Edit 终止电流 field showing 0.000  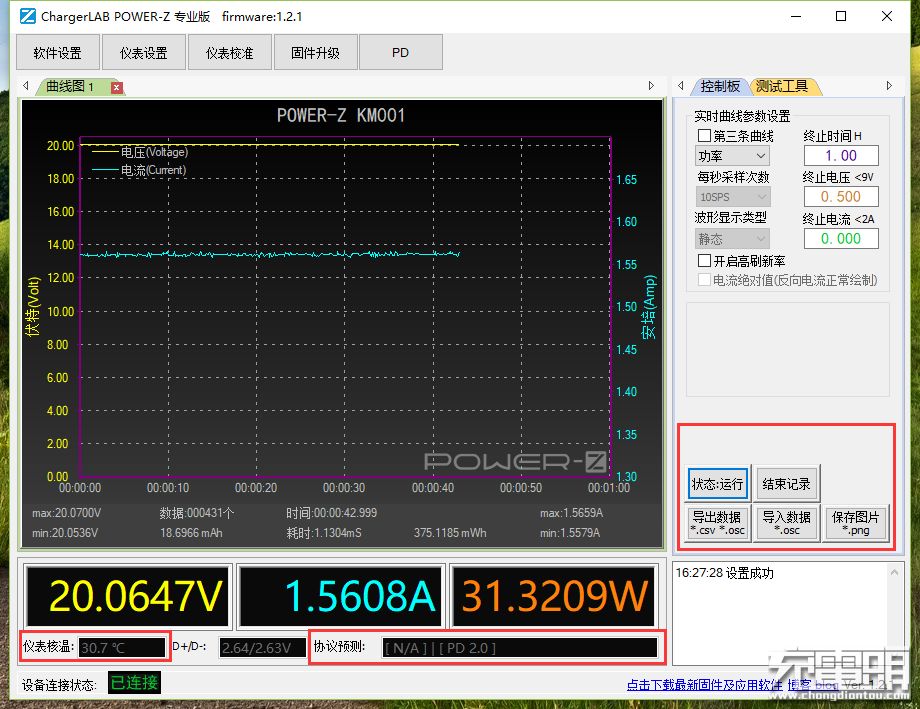(841, 239)
